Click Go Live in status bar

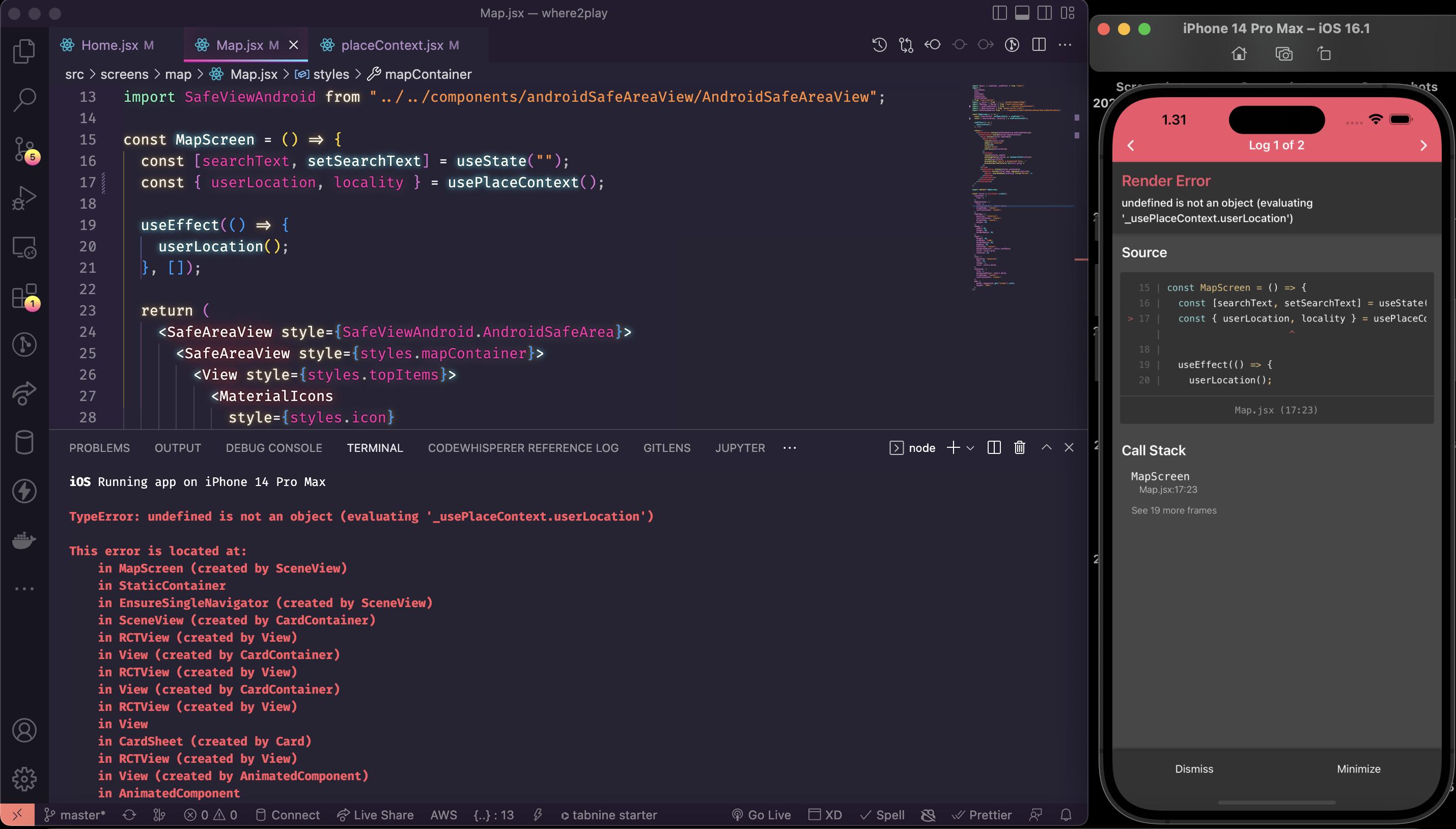761,815
